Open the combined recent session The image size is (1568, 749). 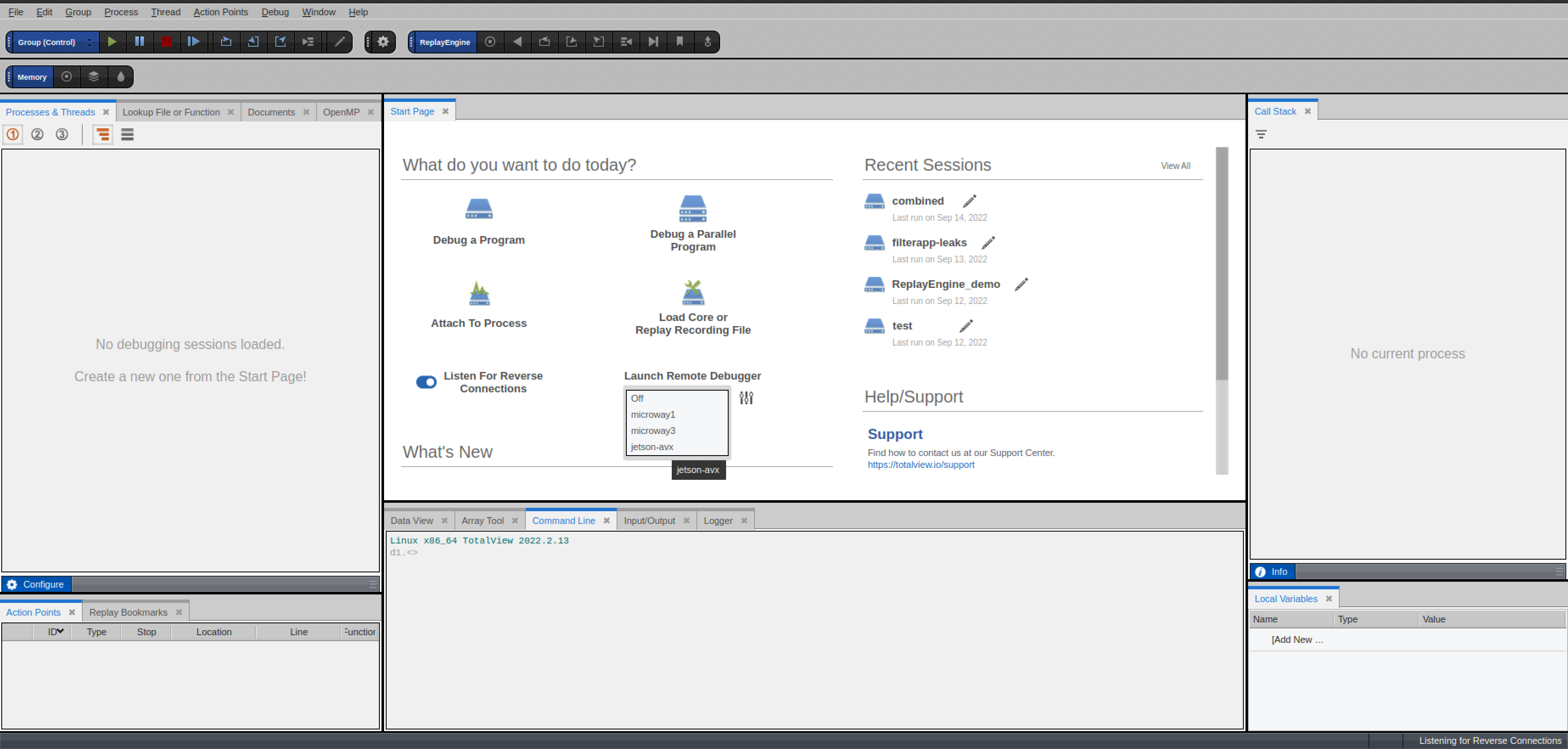917,201
